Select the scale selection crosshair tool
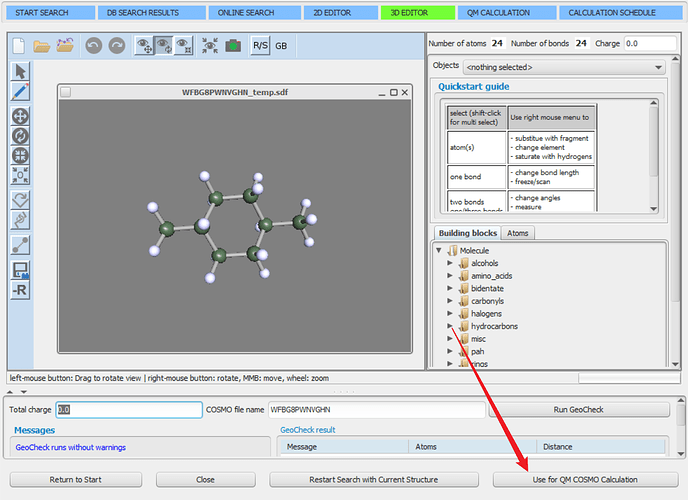The width and height of the screenshot is (688, 500). click(x=20, y=156)
